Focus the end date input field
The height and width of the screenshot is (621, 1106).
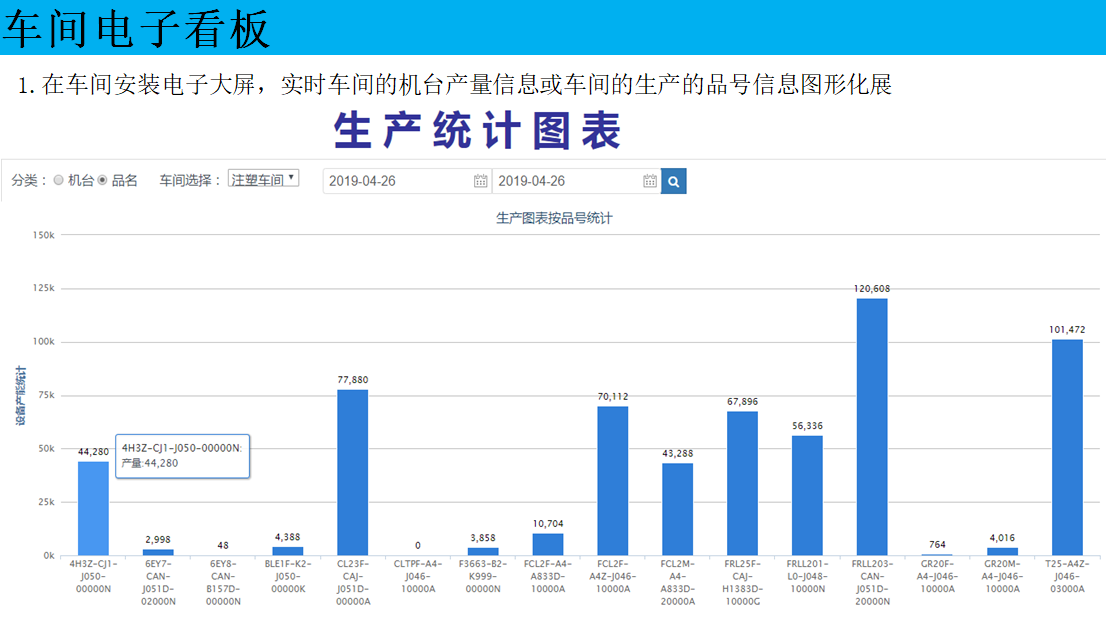tap(576, 181)
